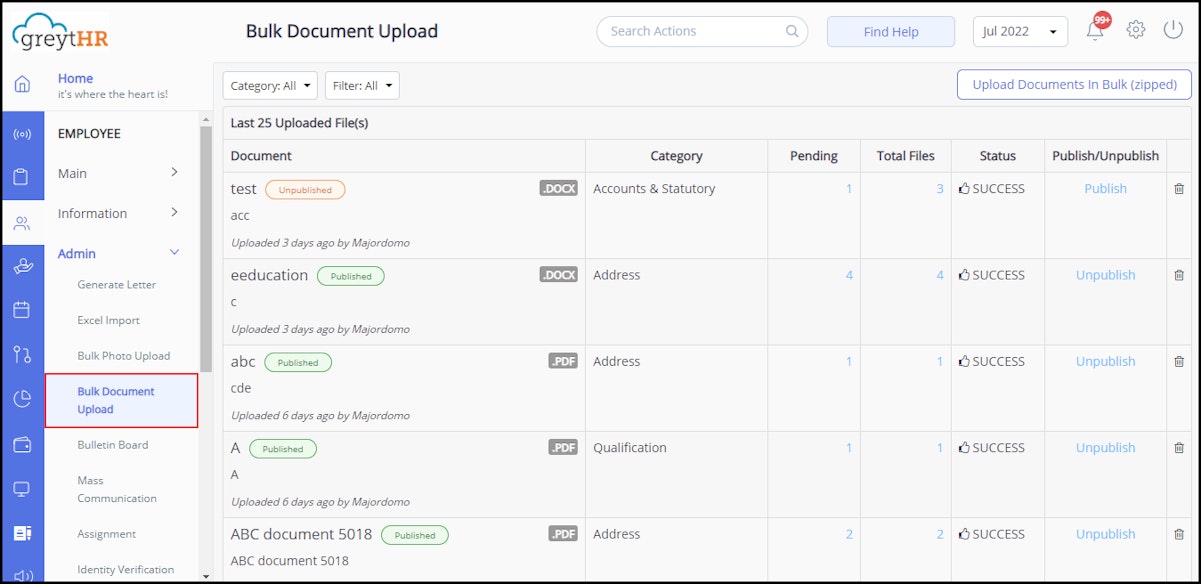Open the settings gear icon
The height and width of the screenshot is (584, 1201).
[1135, 30]
